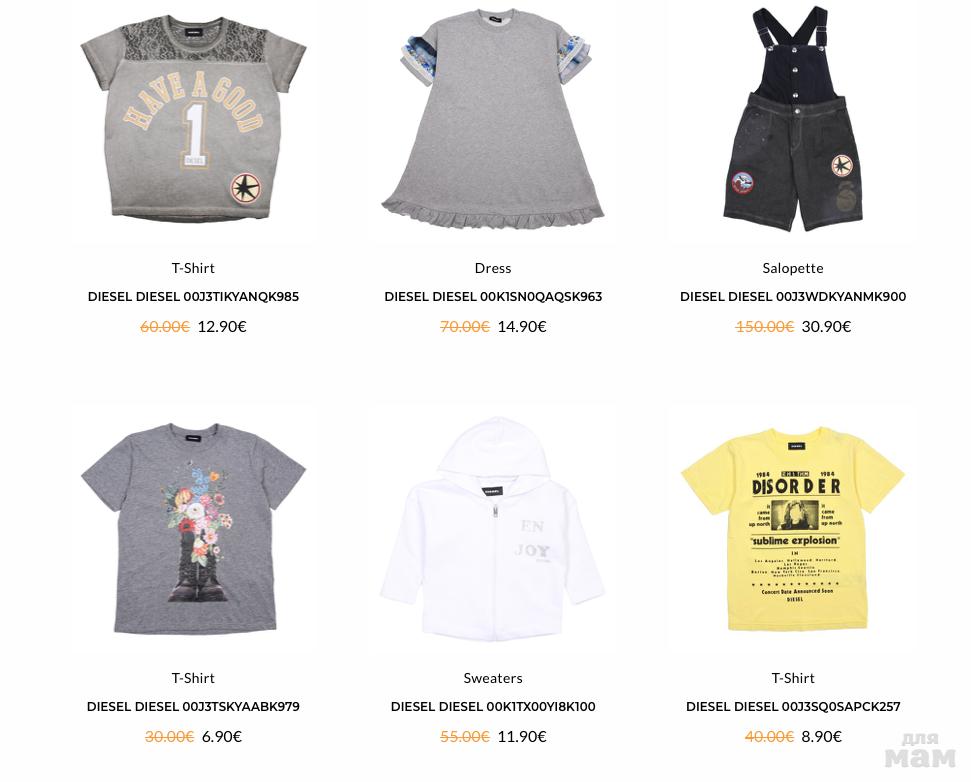This screenshot has height=782, width=971.
Task: Click the crossed-out 70.00€ price
Action: pyautogui.click(x=464, y=326)
